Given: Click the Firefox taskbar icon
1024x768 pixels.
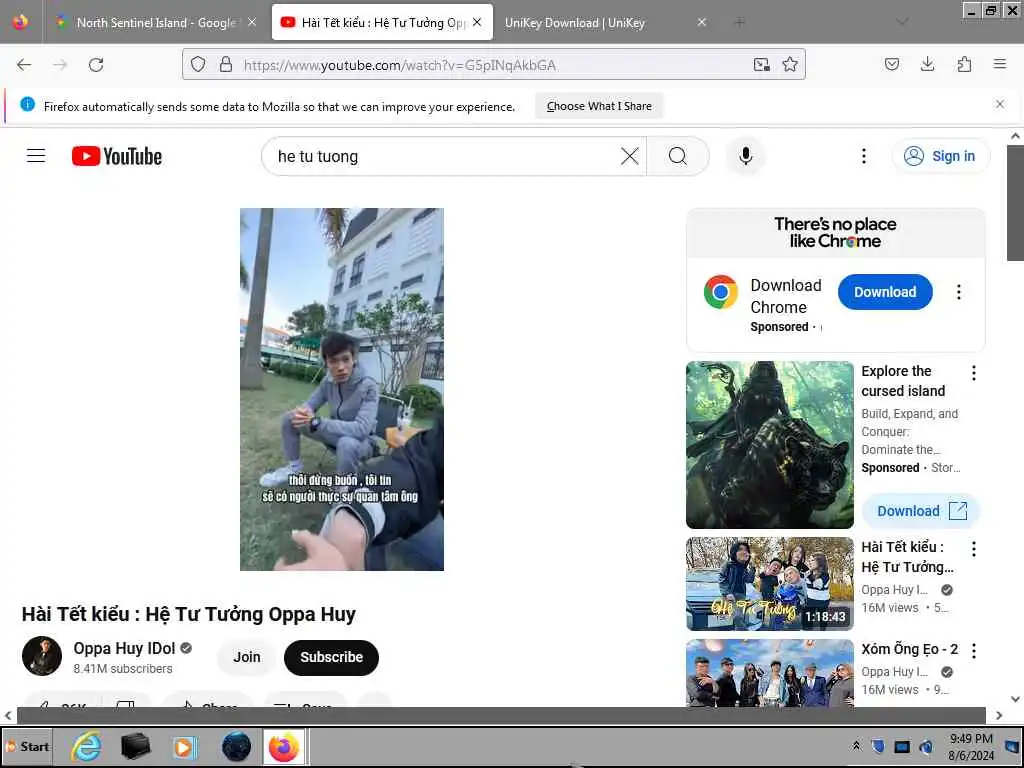Looking at the screenshot, I should (x=284, y=746).
